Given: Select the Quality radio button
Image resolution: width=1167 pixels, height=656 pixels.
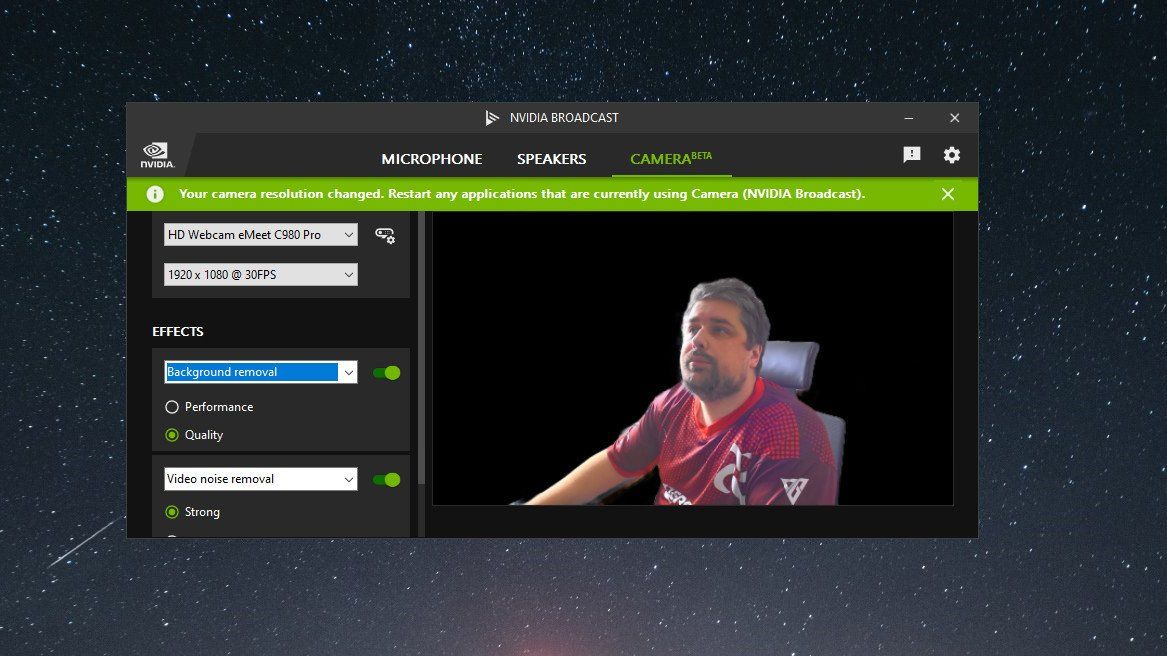Looking at the screenshot, I should 172,435.
